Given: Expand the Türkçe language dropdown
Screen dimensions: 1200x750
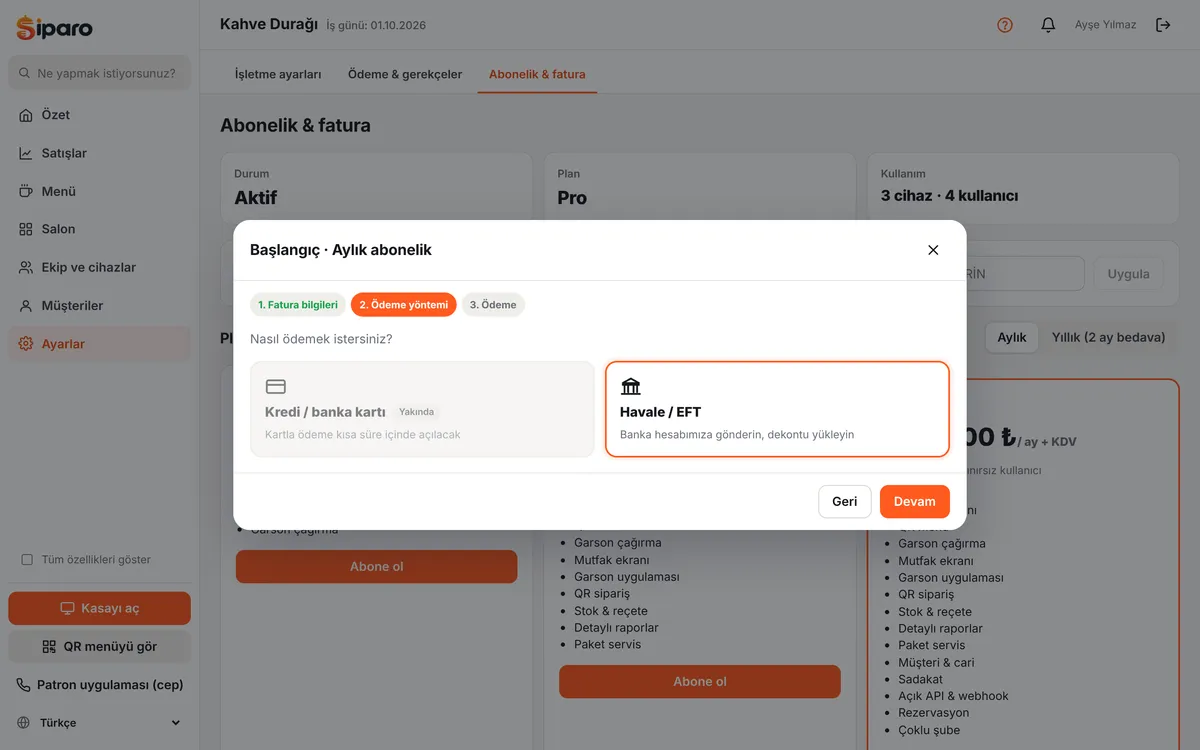Looking at the screenshot, I should (x=99, y=723).
